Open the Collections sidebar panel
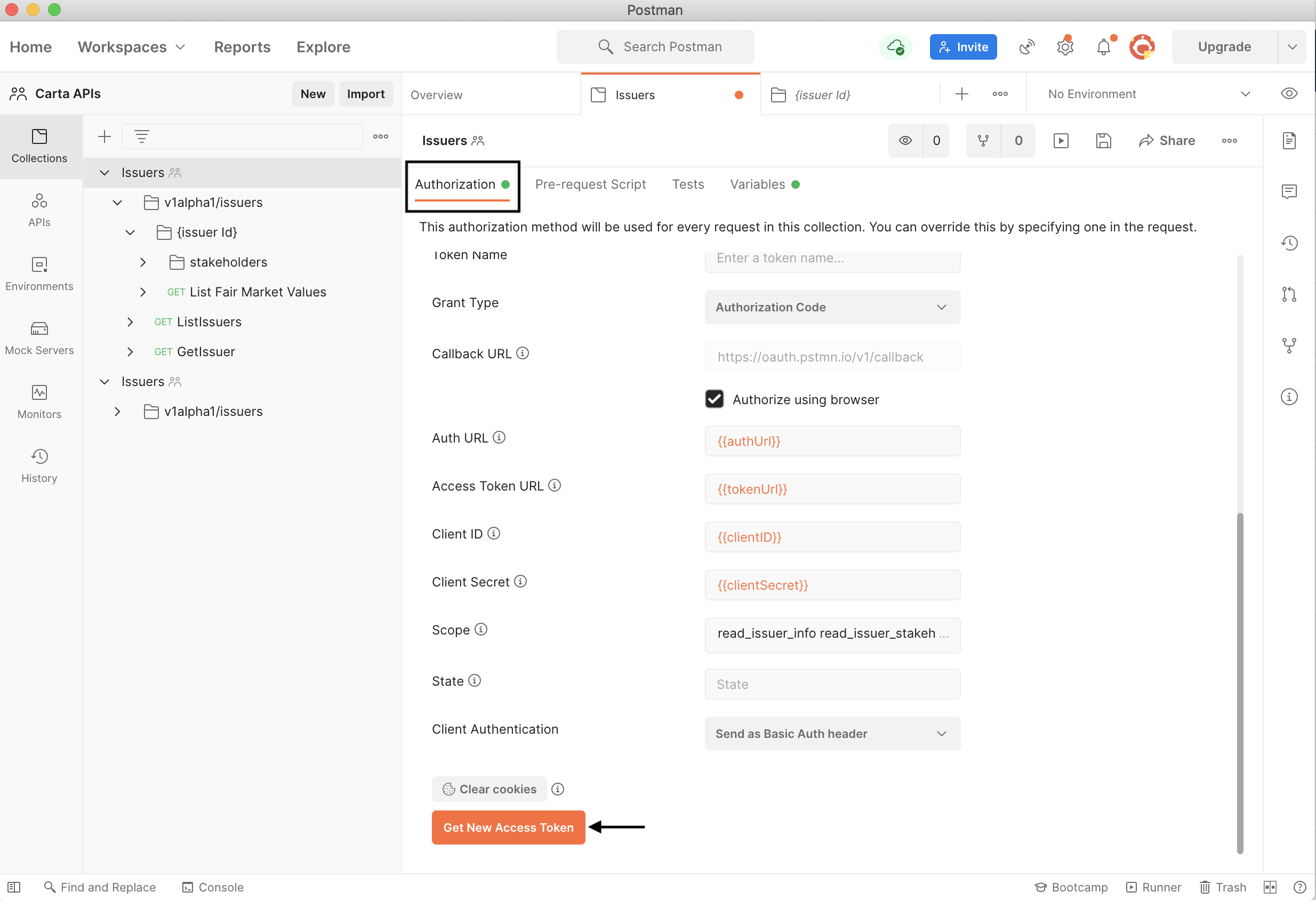Viewport: 1316px width, 900px height. tap(39, 146)
